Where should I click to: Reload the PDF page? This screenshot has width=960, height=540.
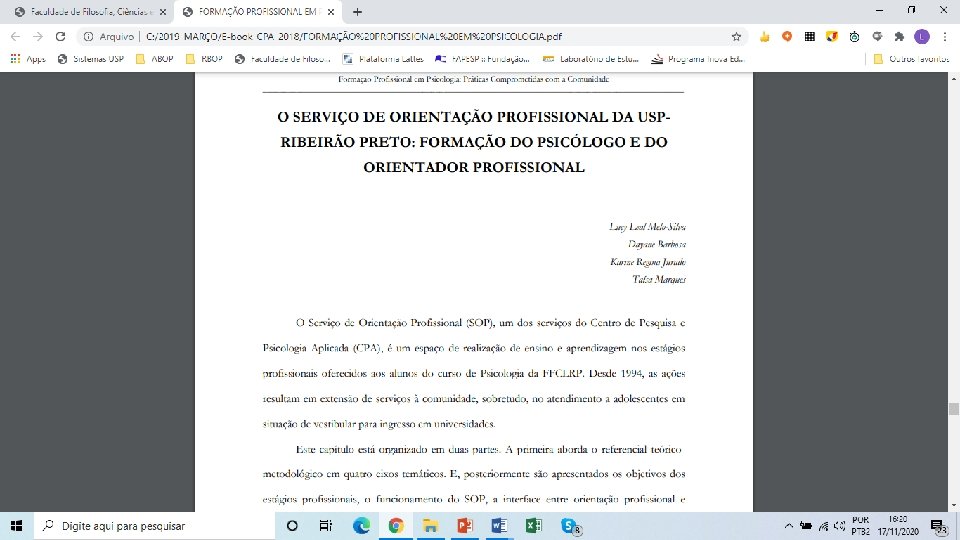[x=60, y=37]
